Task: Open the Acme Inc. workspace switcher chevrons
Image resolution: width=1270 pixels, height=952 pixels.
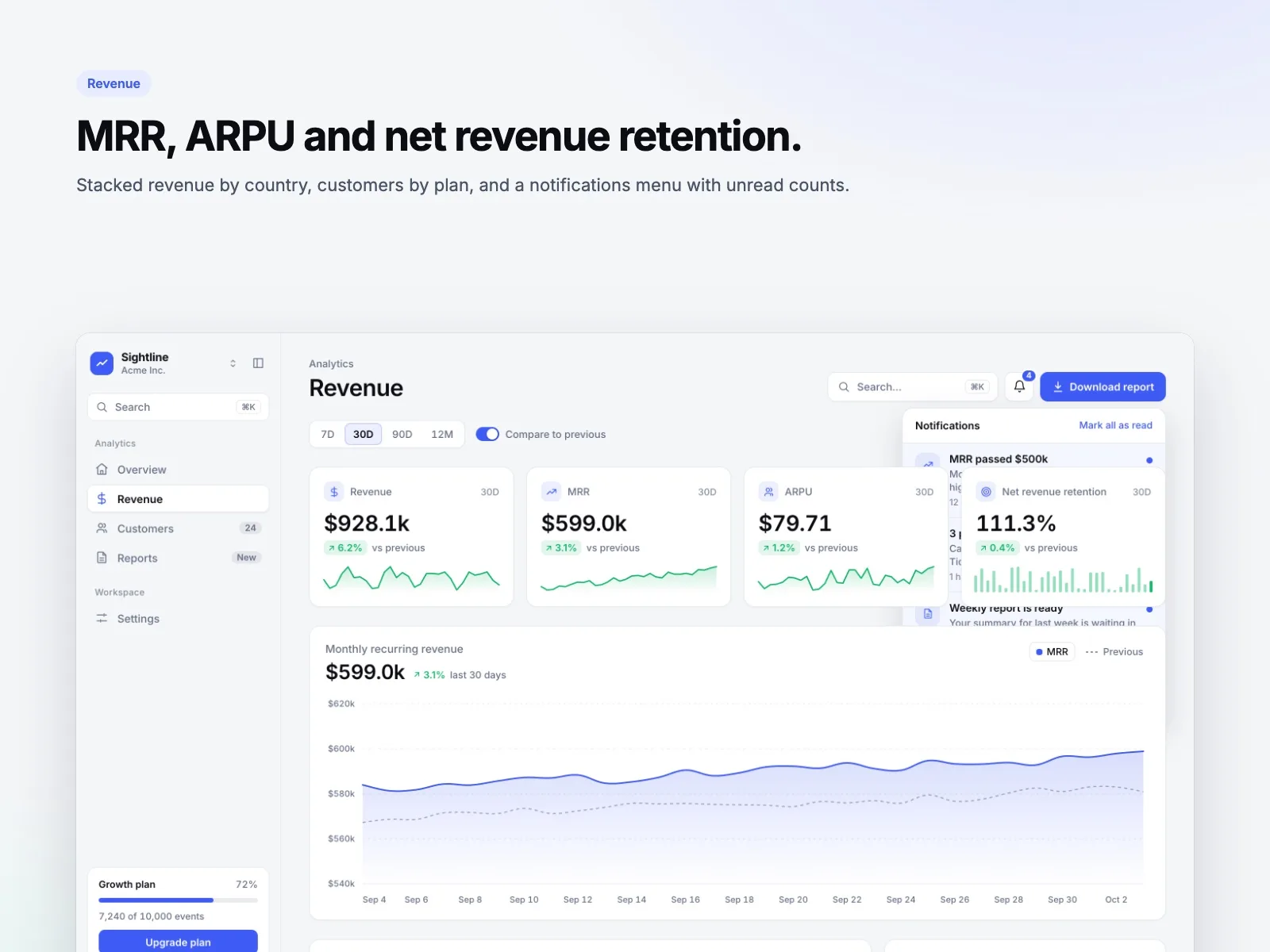Action: click(233, 363)
